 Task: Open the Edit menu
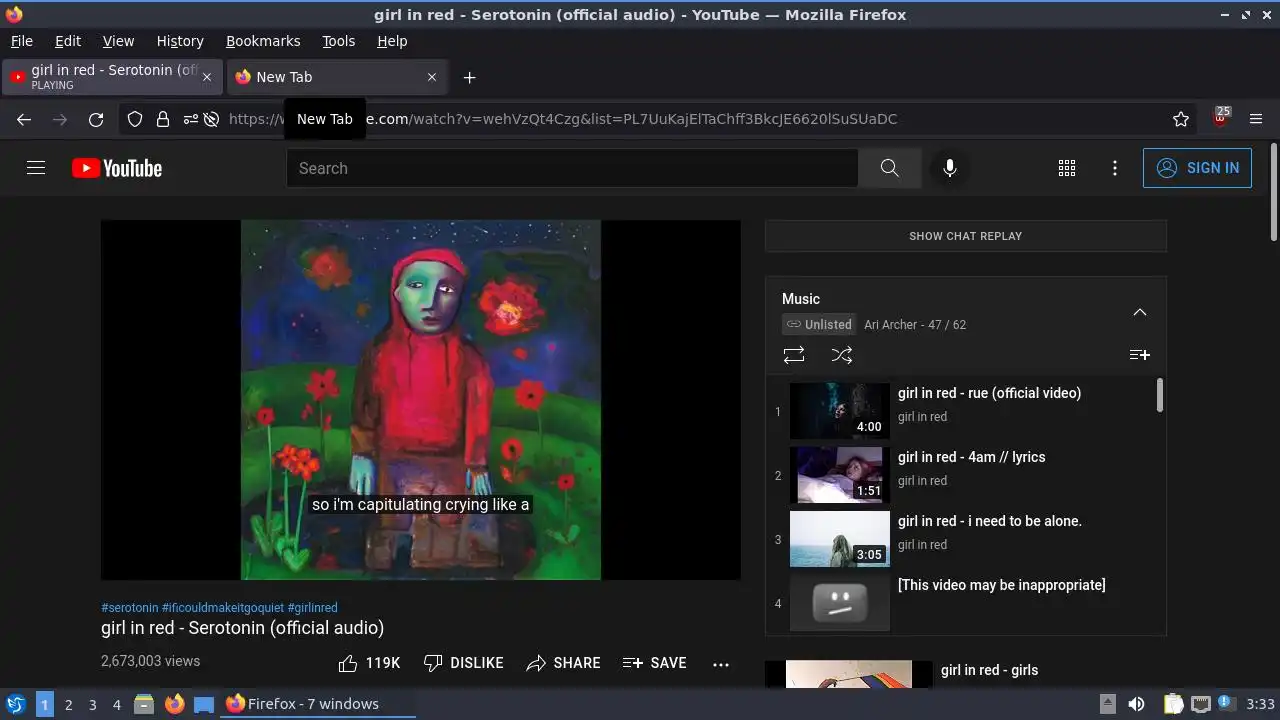tap(68, 41)
